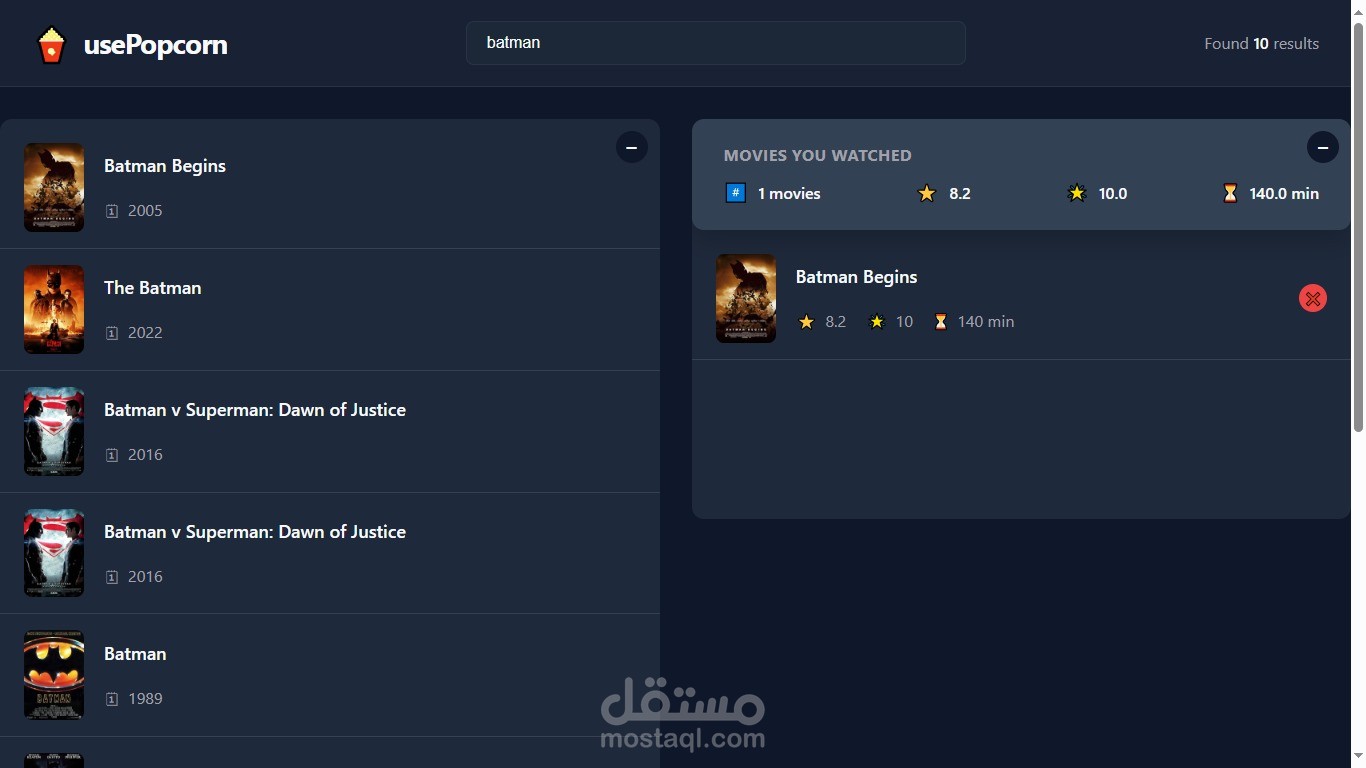Image resolution: width=1366 pixels, height=768 pixels.
Task: Collapse the Movies You Watched panel
Action: point(1322,147)
